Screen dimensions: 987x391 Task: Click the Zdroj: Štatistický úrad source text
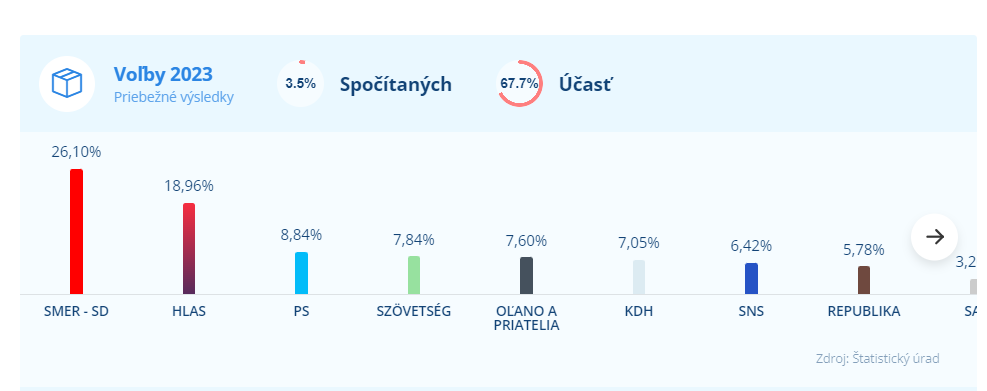pos(877,359)
